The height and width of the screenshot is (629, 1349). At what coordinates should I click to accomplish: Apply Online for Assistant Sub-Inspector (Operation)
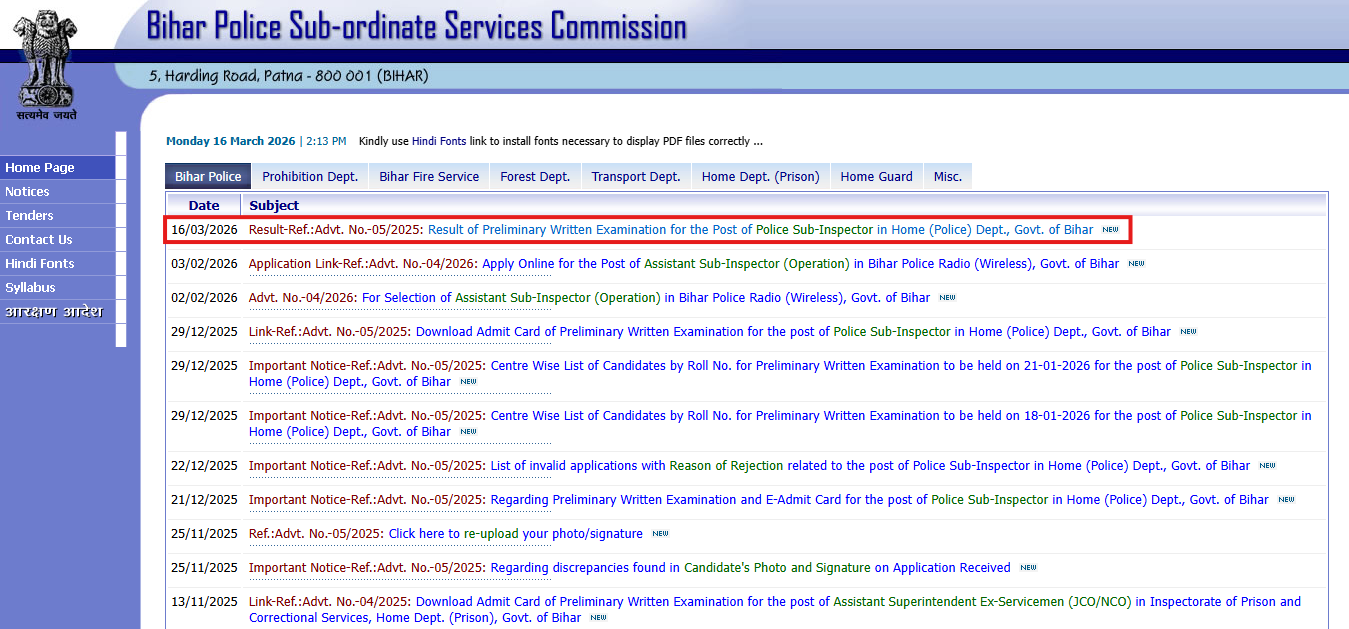click(x=700, y=263)
